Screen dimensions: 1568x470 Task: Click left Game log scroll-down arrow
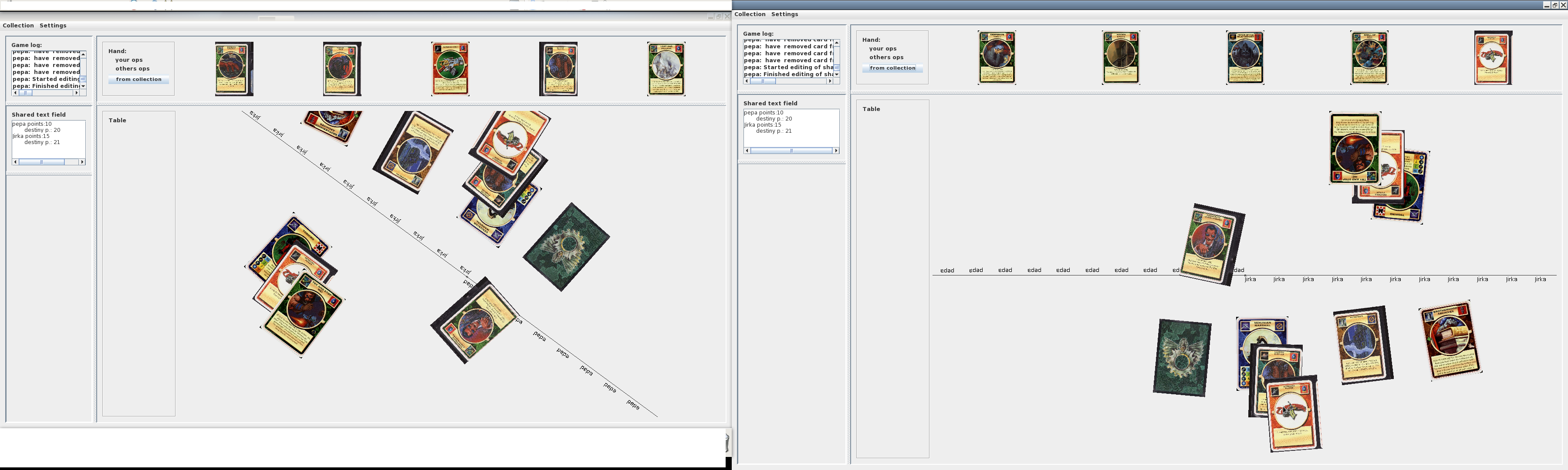(83, 86)
